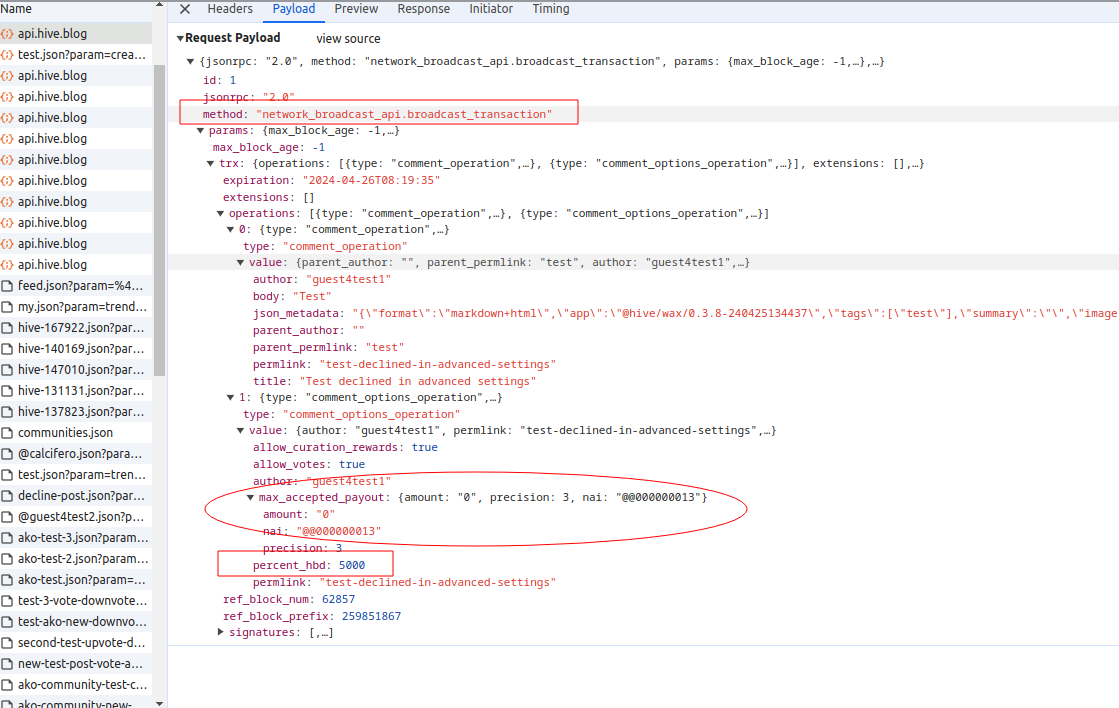Open the Initiator tab
Image resolution: width=1119 pixels, height=708 pixels.
click(x=491, y=9)
